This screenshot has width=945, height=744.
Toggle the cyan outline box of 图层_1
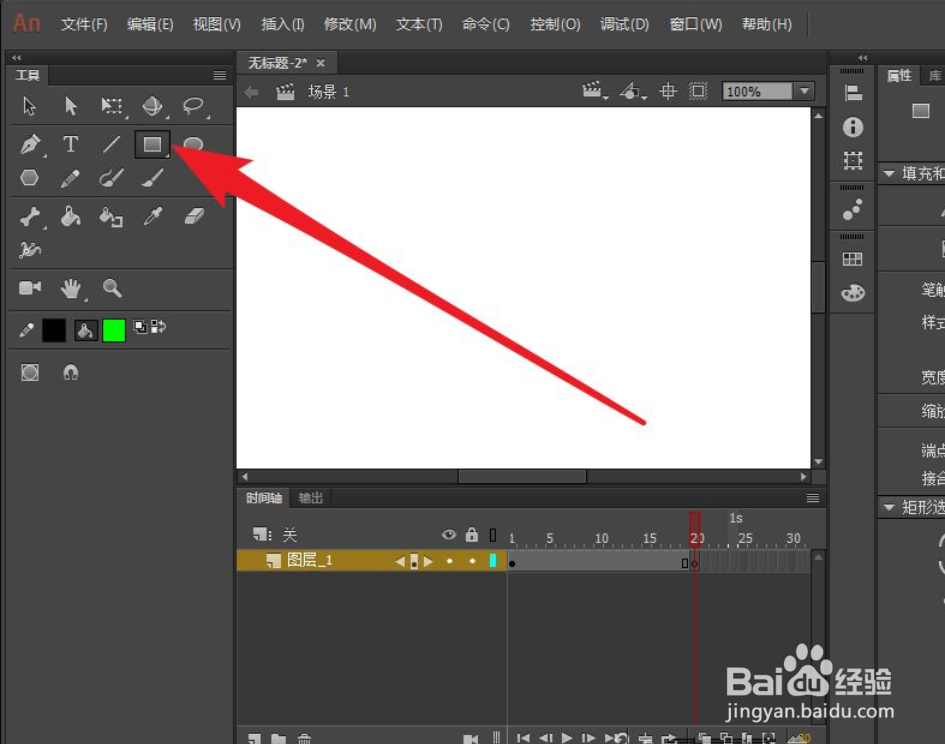[x=493, y=561]
